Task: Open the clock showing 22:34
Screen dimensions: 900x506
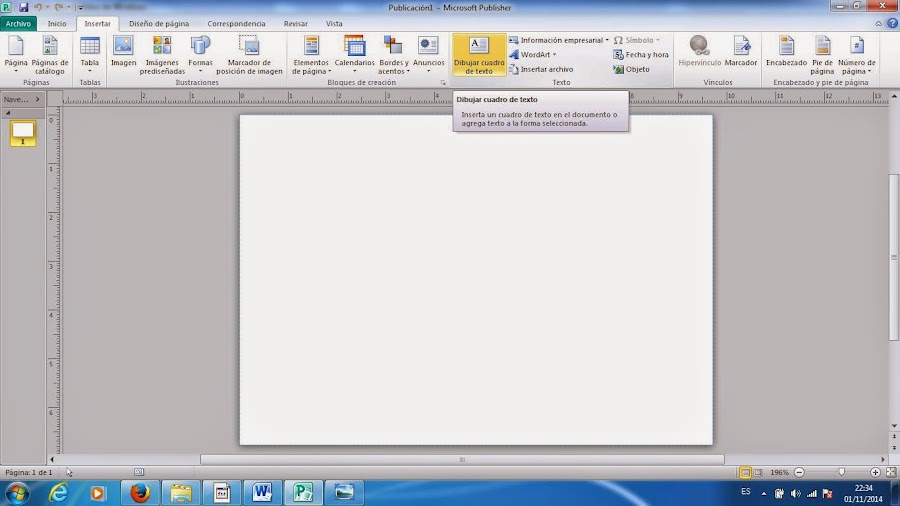Action: (x=863, y=493)
